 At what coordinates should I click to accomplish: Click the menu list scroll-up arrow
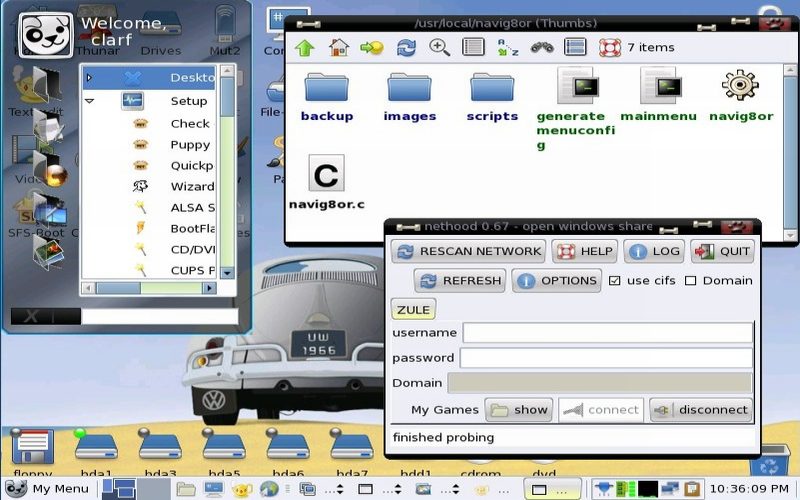[227, 70]
